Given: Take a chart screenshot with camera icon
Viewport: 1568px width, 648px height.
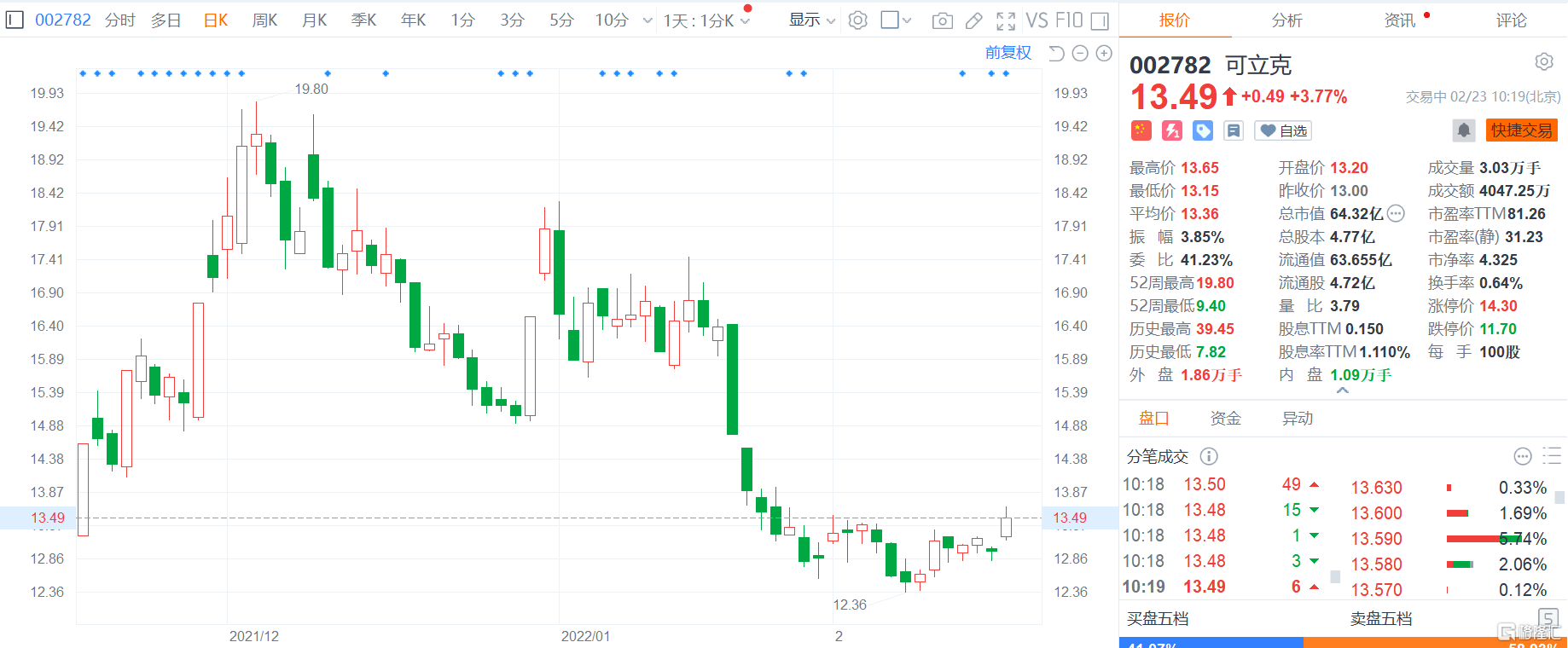Looking at the screenshot, I should pos(943,20).
